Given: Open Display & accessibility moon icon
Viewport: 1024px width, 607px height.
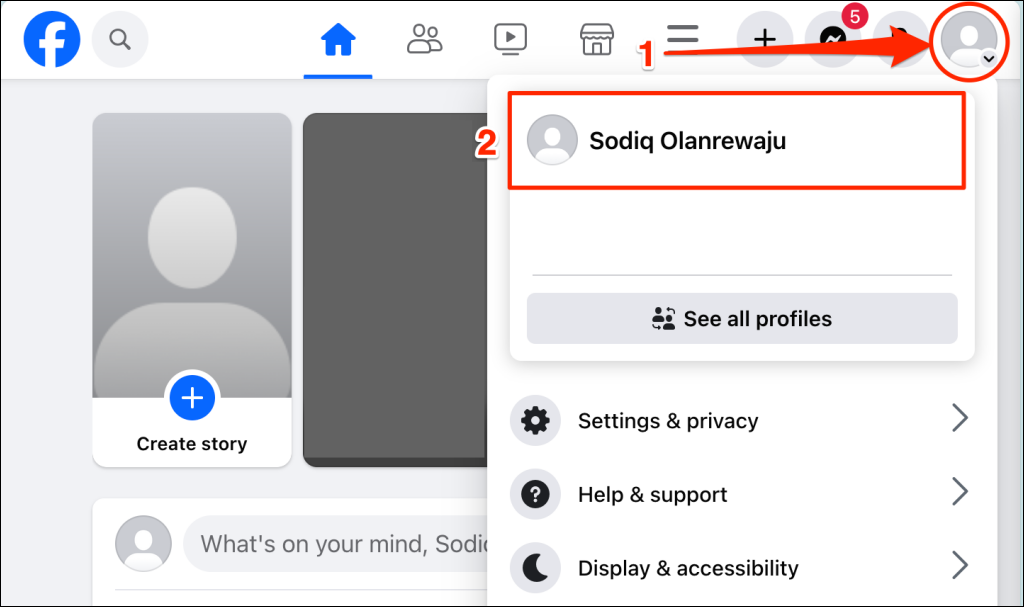Looking at the screenshot, I should (x=536, y=568).
